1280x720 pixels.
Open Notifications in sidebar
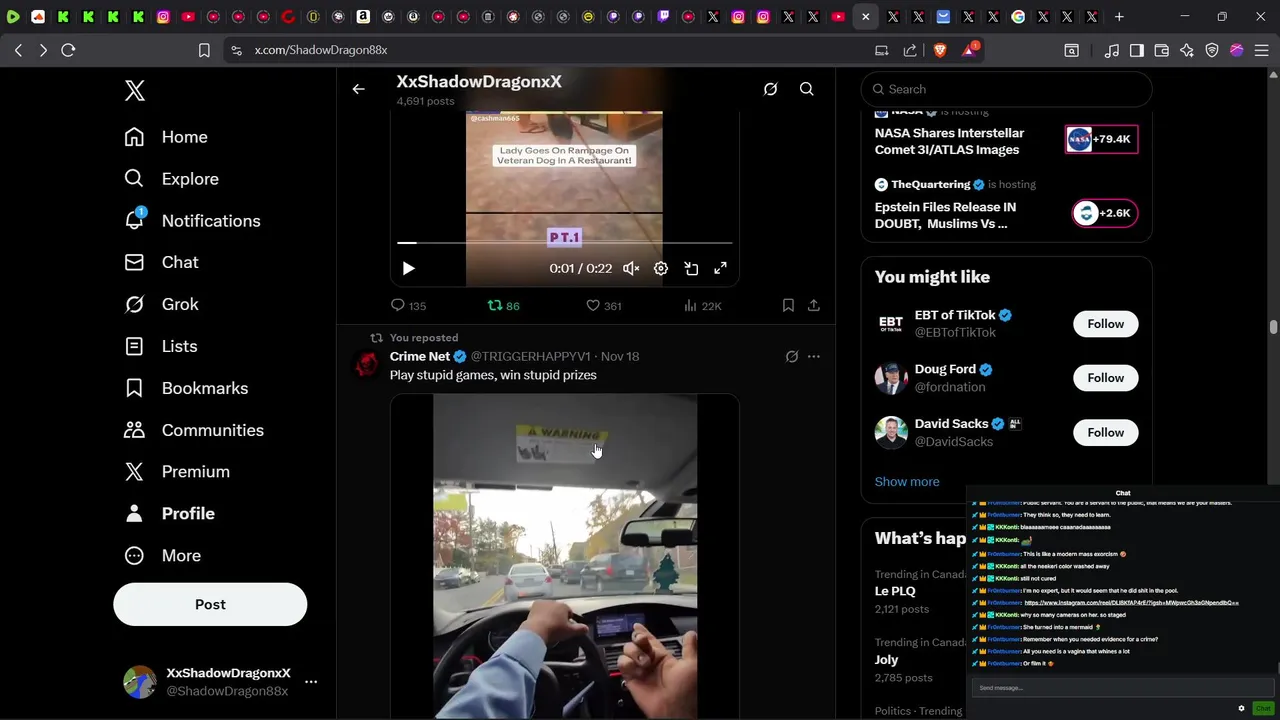pos(192,221)
